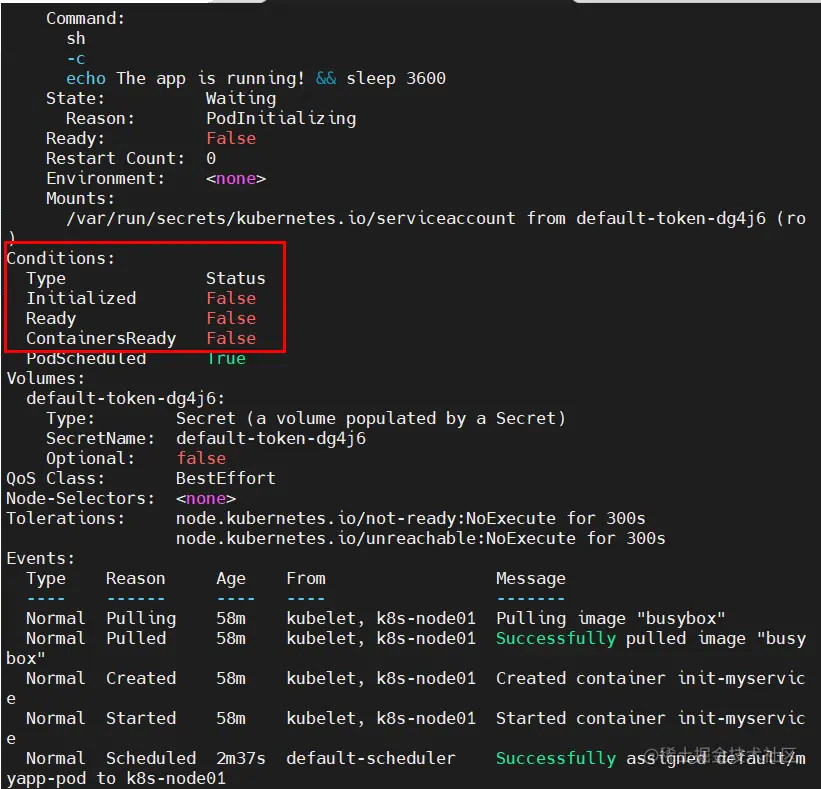Click the 'Started' event reason
Screen dimensions: 821x789
141,718
